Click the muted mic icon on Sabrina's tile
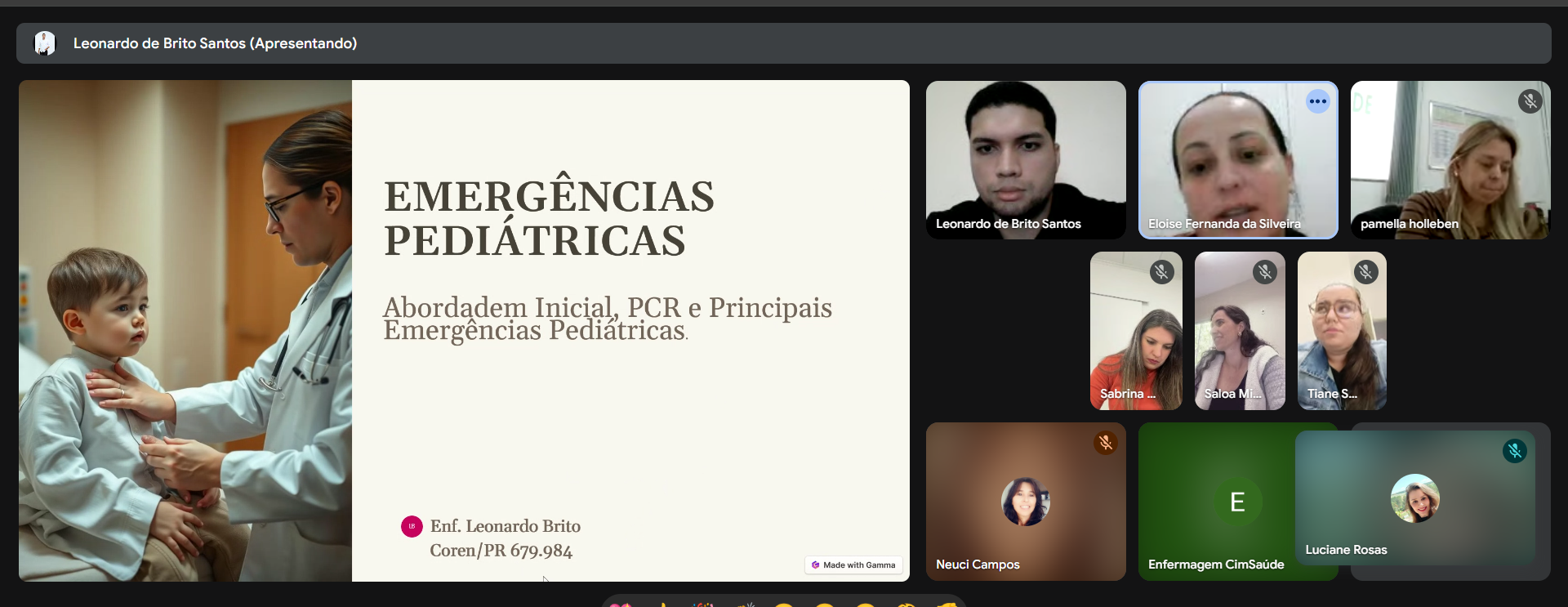This screenshot has width=1568, height=607. point(1161,272)
